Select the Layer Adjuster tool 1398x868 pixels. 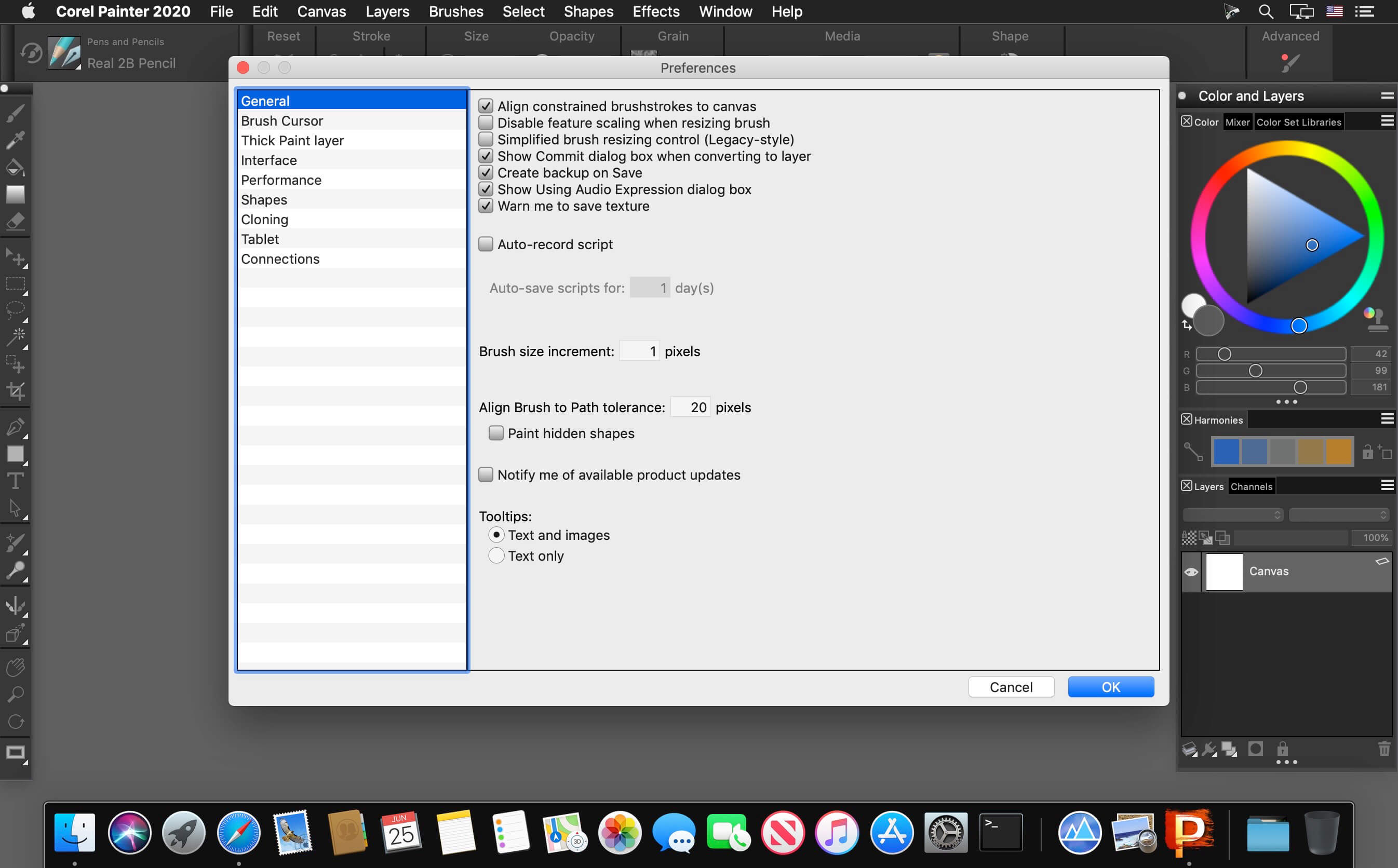16,257
